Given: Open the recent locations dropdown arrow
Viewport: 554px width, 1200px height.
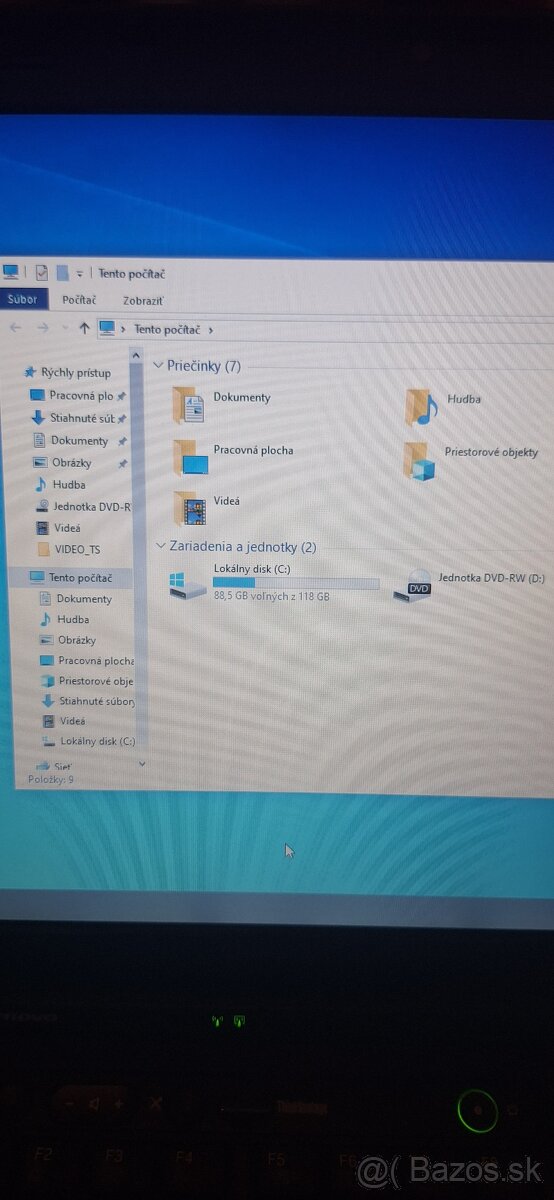Looking at the screenshot, I should click(x=65, y=328).
